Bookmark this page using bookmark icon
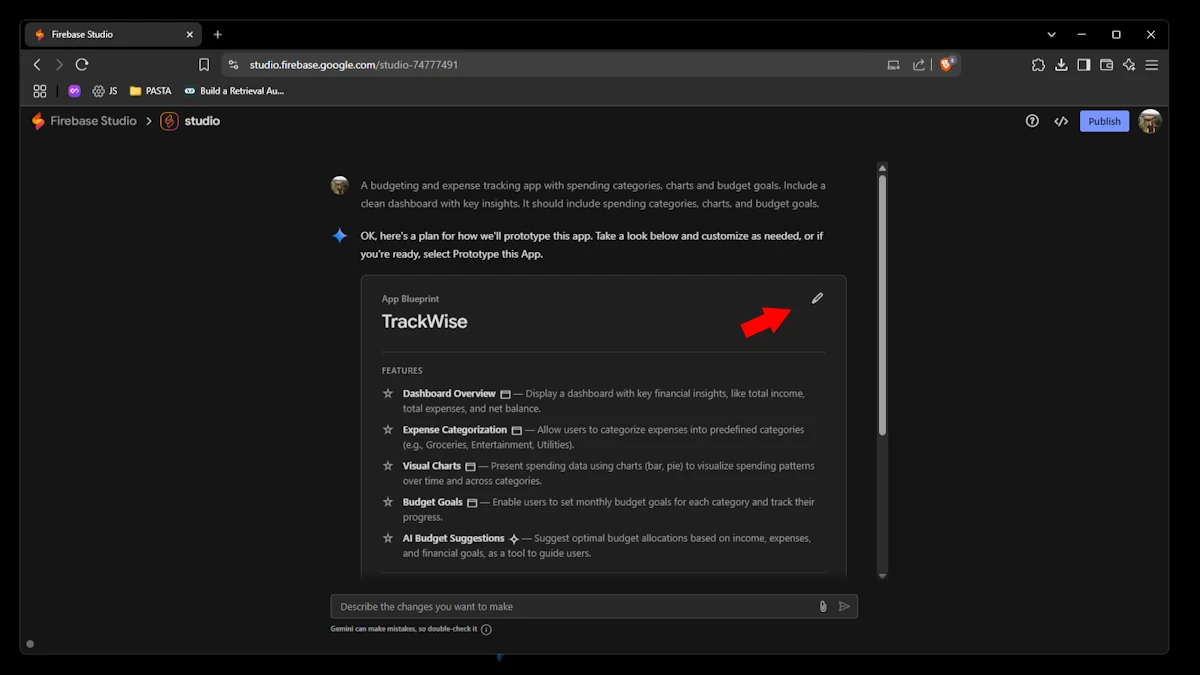 pyautogui.click(x=204, y=64)
